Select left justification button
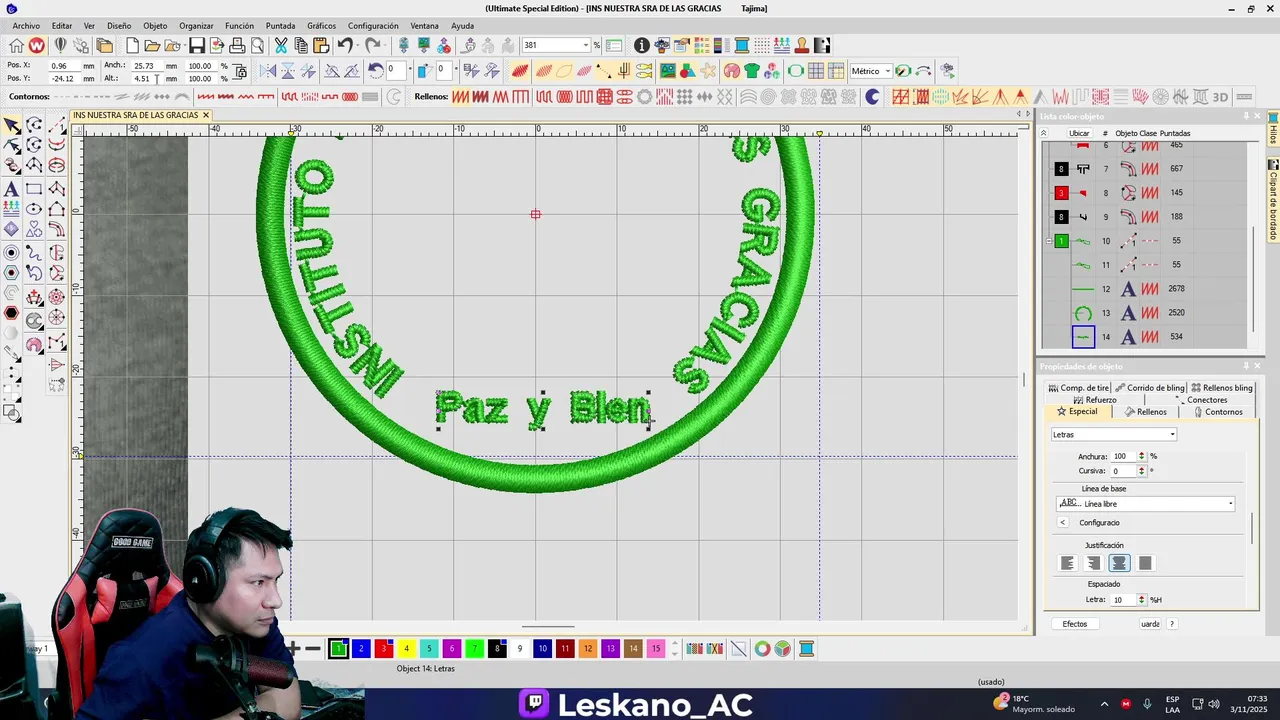 1067,563
